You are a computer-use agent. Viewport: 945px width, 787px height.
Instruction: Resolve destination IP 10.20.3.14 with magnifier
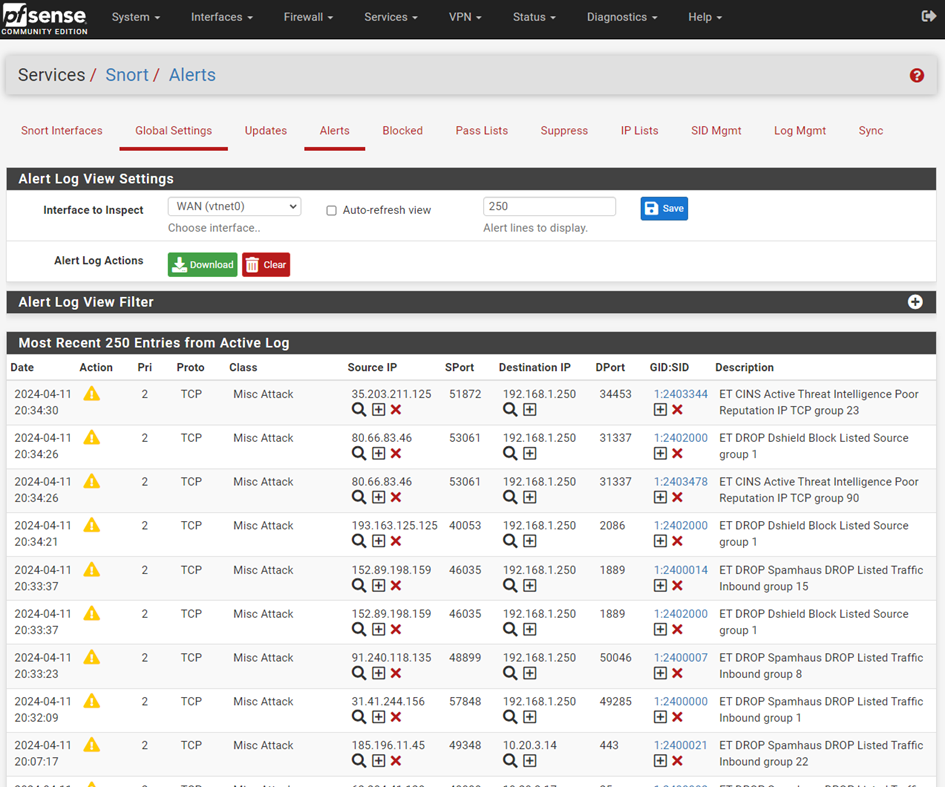pos(510,761)
